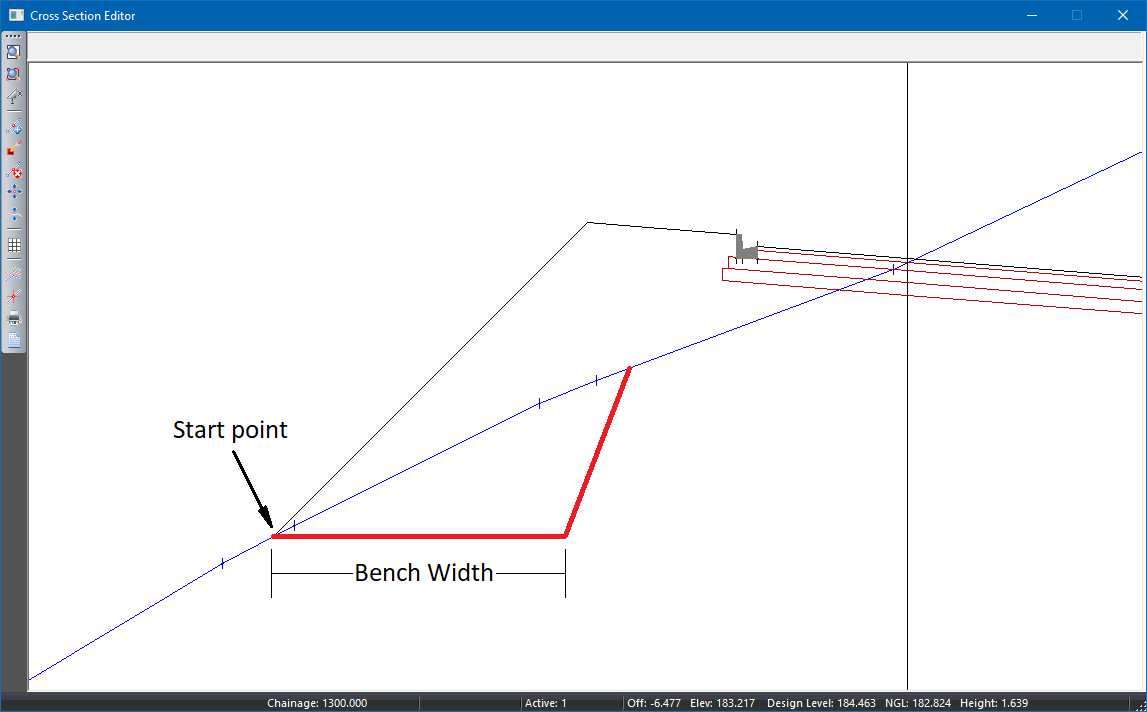The height and width of the screenshot is (712, 1147).
Task: Click the vertical adjust point tool
Action: [14, 214]
